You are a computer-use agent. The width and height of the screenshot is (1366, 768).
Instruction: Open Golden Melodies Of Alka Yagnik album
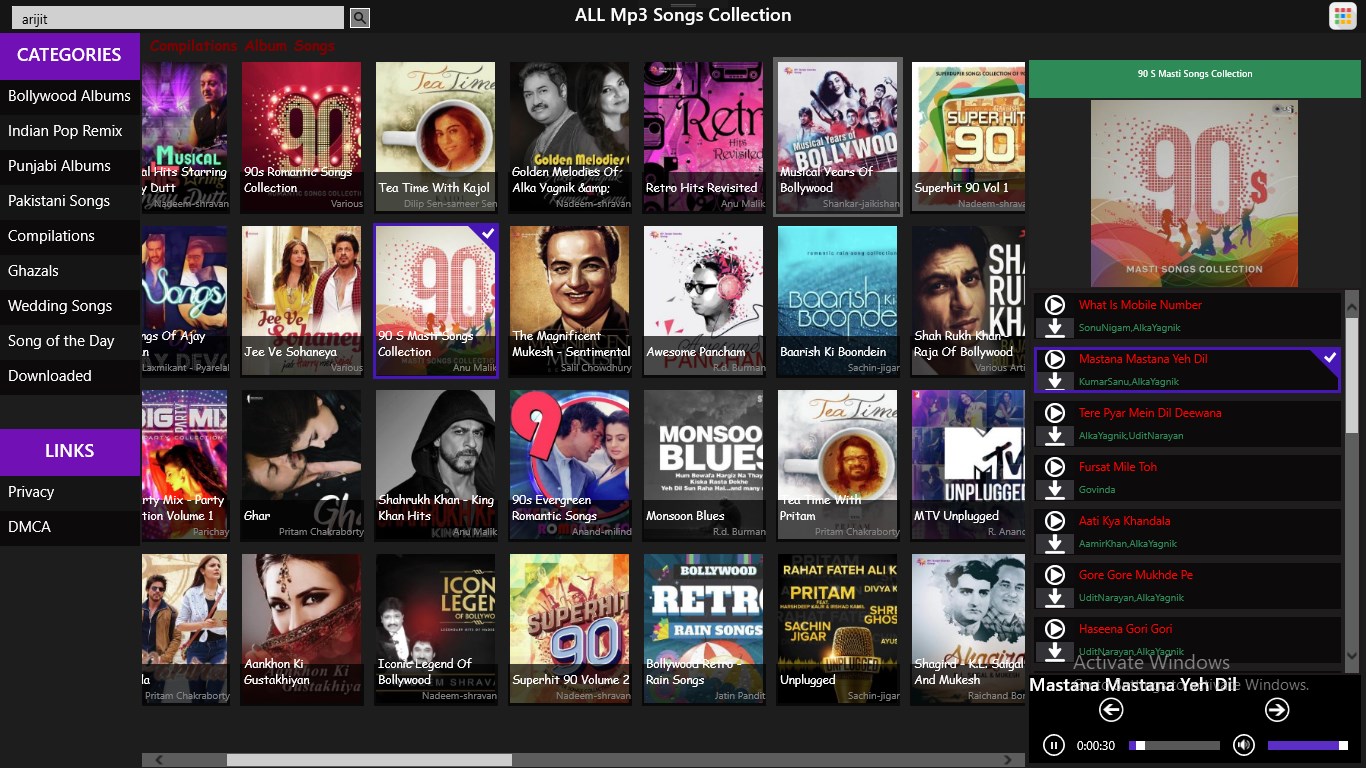pos(570,137)
